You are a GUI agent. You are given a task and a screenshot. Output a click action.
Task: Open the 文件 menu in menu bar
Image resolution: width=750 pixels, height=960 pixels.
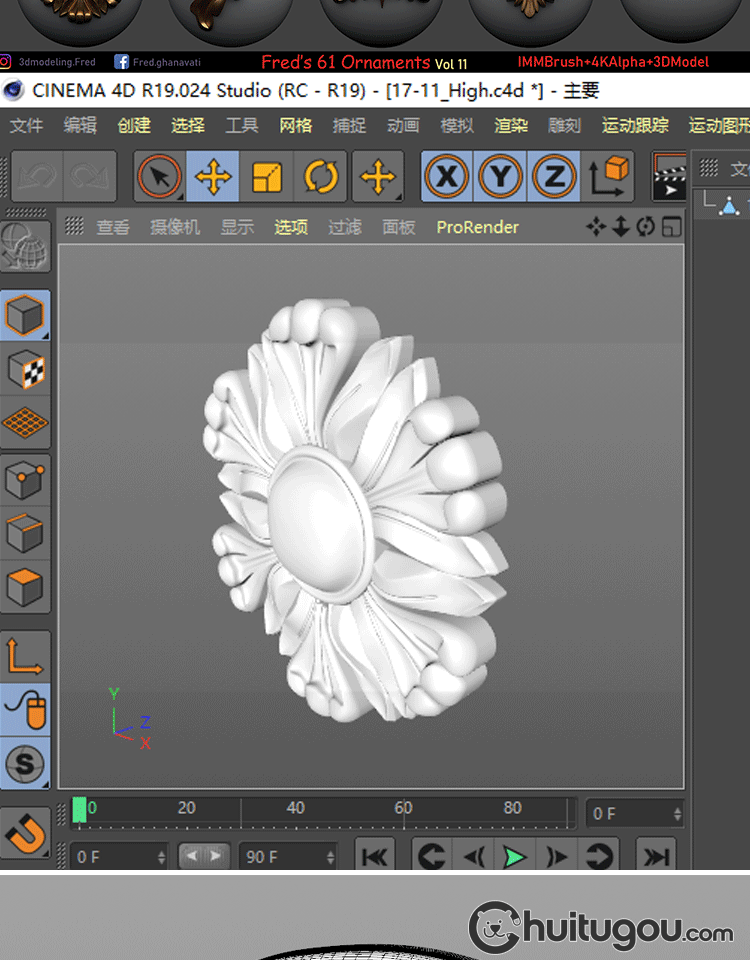[26, 126]
